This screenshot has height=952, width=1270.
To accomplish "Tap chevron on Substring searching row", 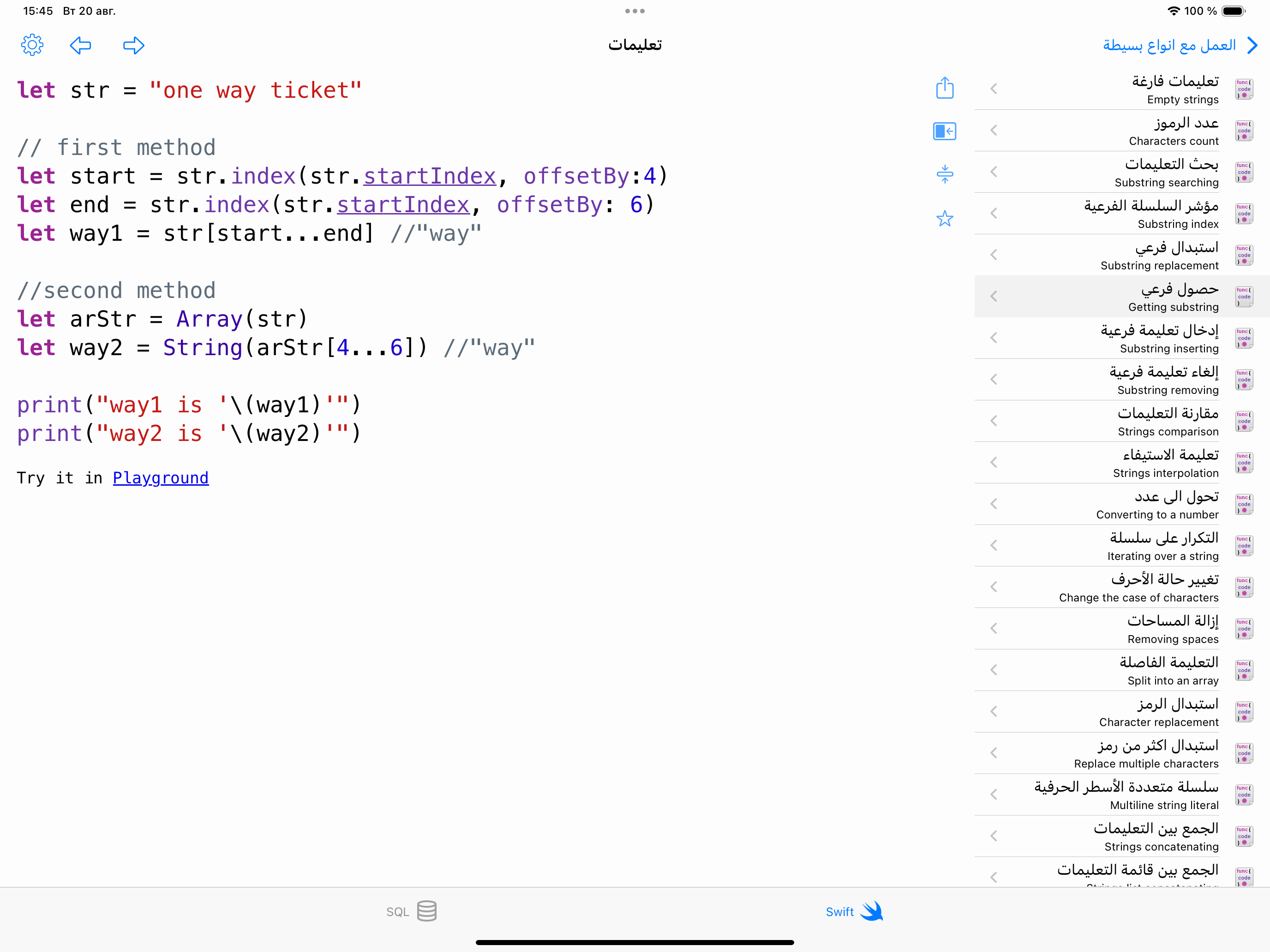I will click(x=994, y=172).
